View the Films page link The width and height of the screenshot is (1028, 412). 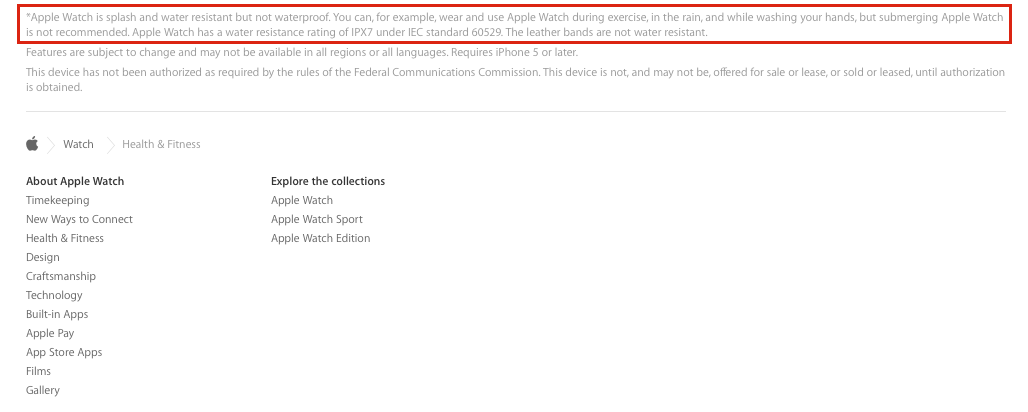pos(39,371)
